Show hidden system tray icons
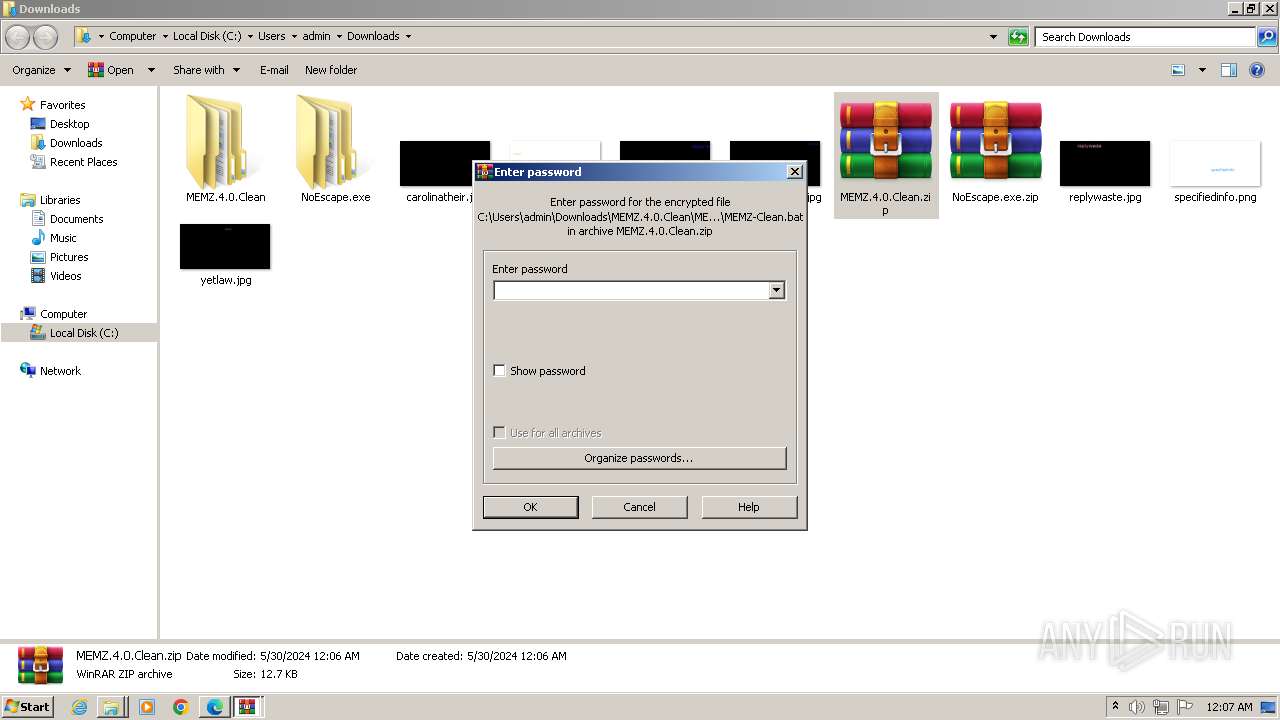Viewport: 1280px width, 720px height. coord(1116,707)
